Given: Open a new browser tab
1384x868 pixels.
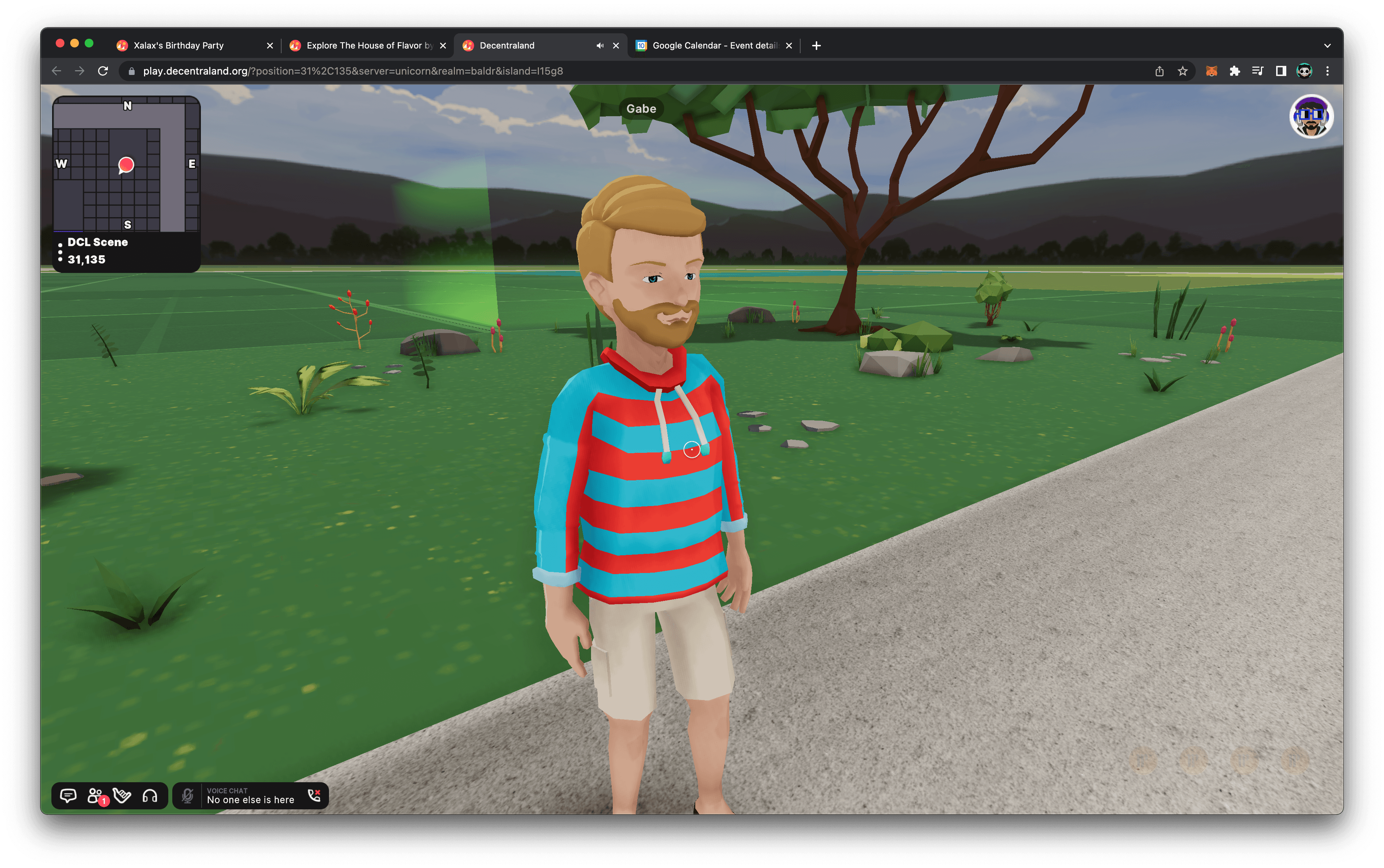Looking at the screenshot, I should [816, 45].
